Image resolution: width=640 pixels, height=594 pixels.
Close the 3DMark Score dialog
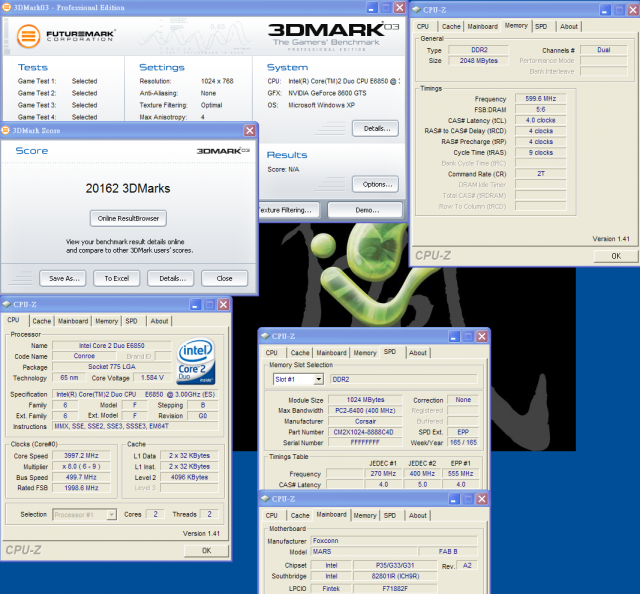[x=249, y=131]
